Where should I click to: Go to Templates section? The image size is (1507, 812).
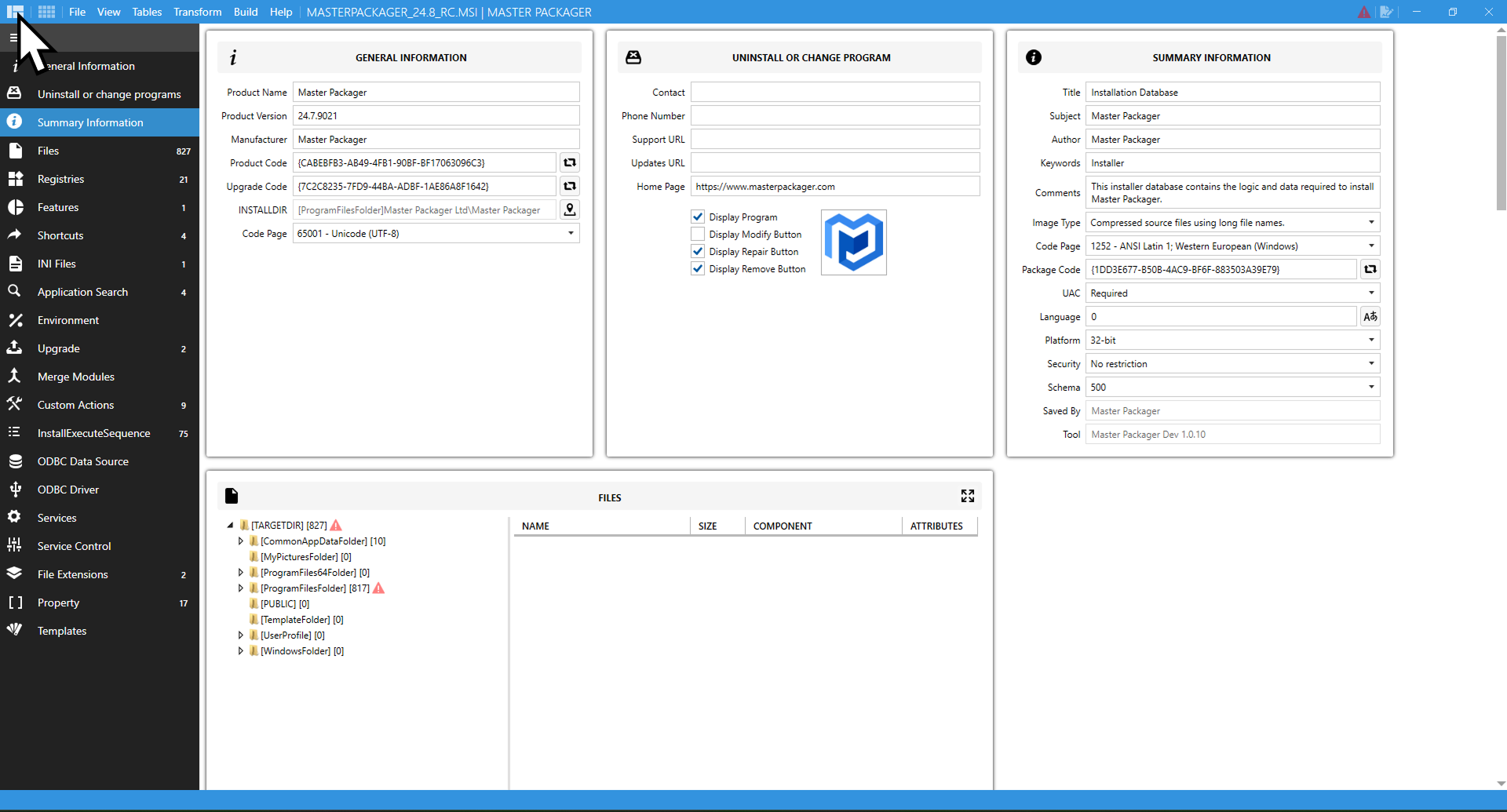(100, 631)
